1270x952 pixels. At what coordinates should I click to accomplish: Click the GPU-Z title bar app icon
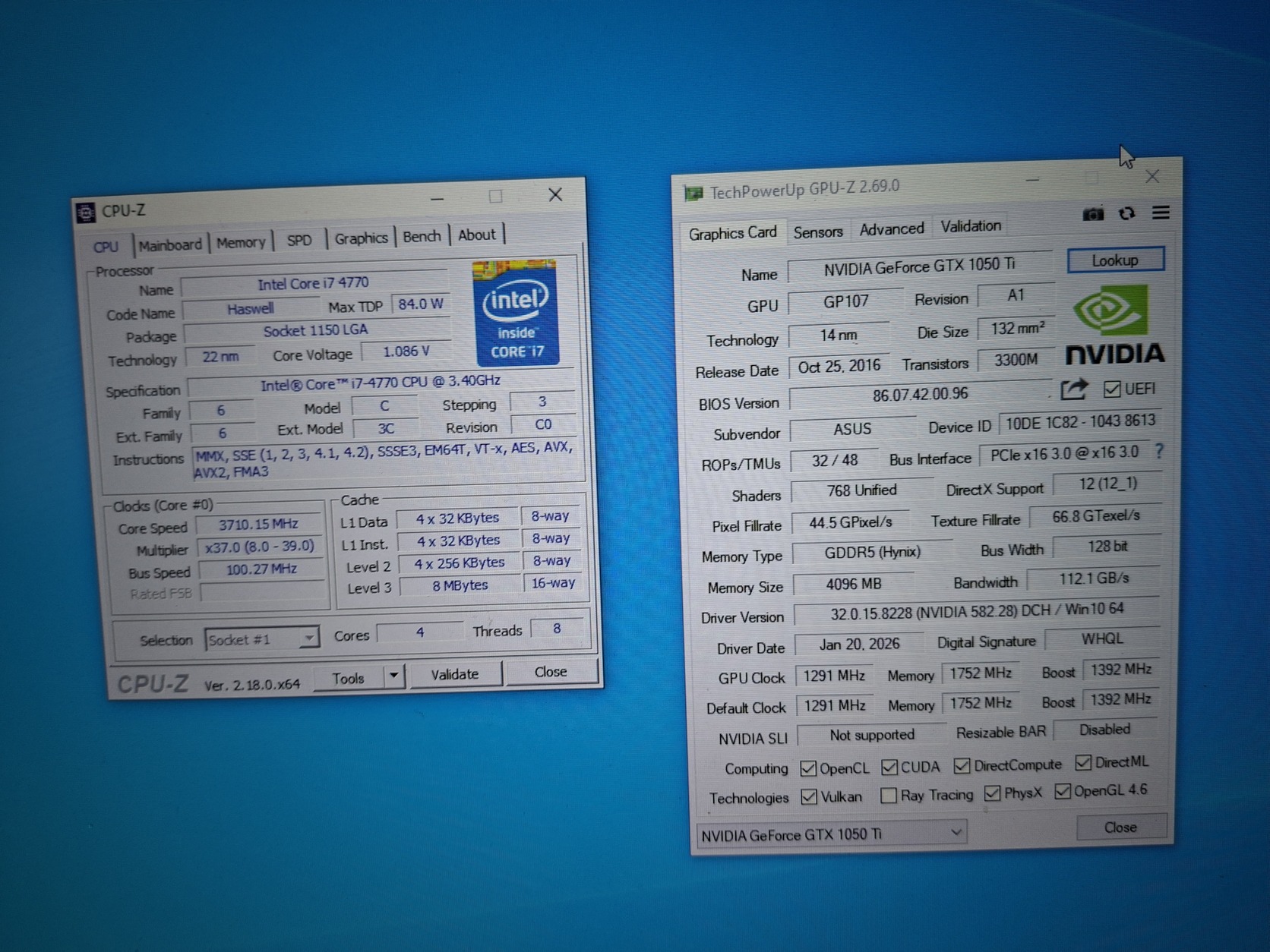coord(693,194)
